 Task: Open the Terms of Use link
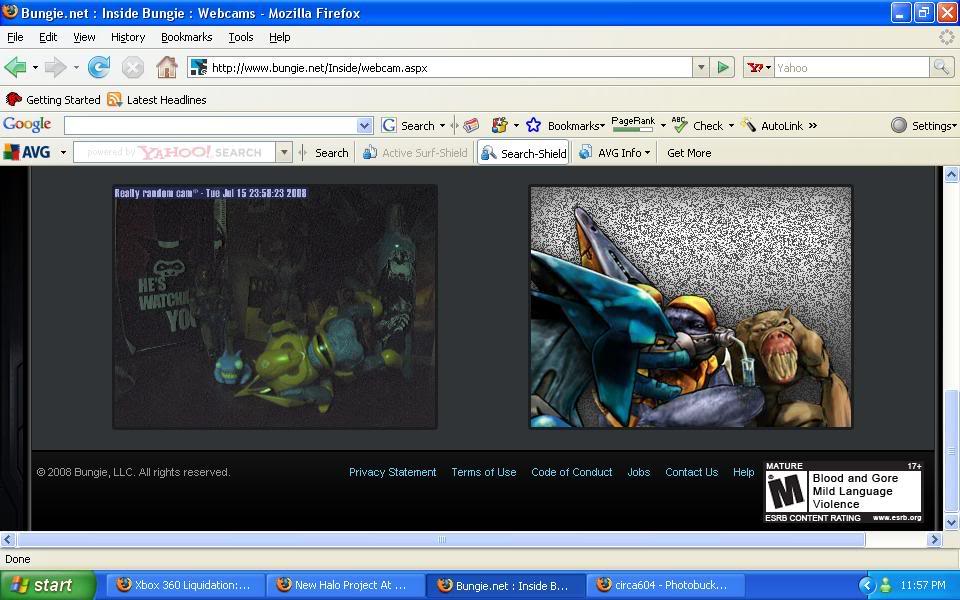[484, 472]
